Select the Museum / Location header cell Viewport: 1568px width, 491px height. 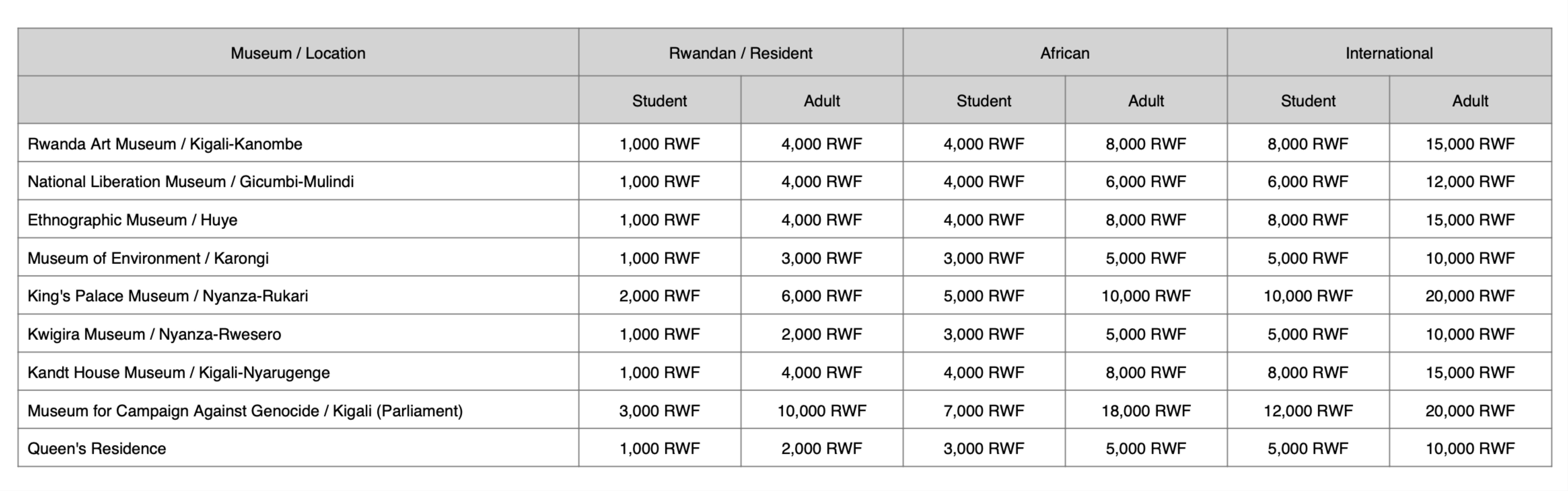(298, 53)
